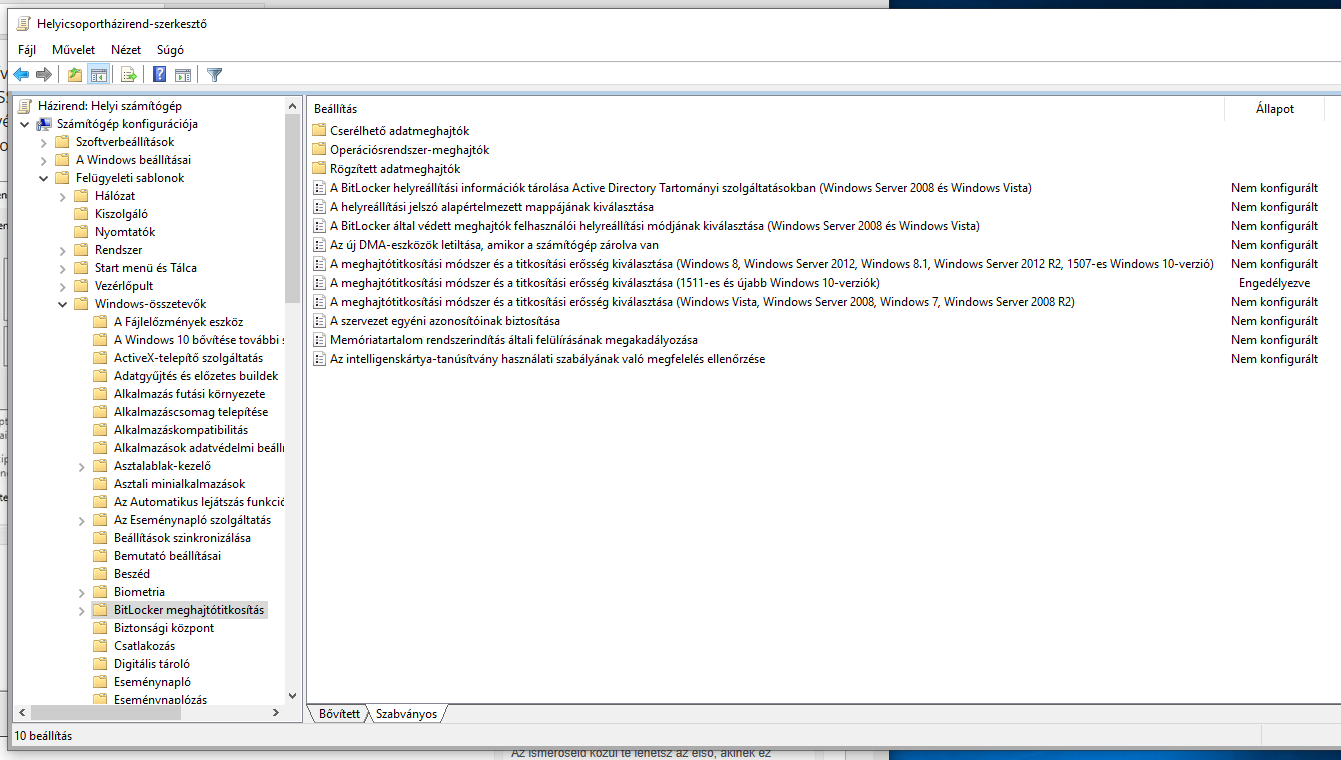Expand the BitLocker meghajtótitkosítás node

[81, 610]
